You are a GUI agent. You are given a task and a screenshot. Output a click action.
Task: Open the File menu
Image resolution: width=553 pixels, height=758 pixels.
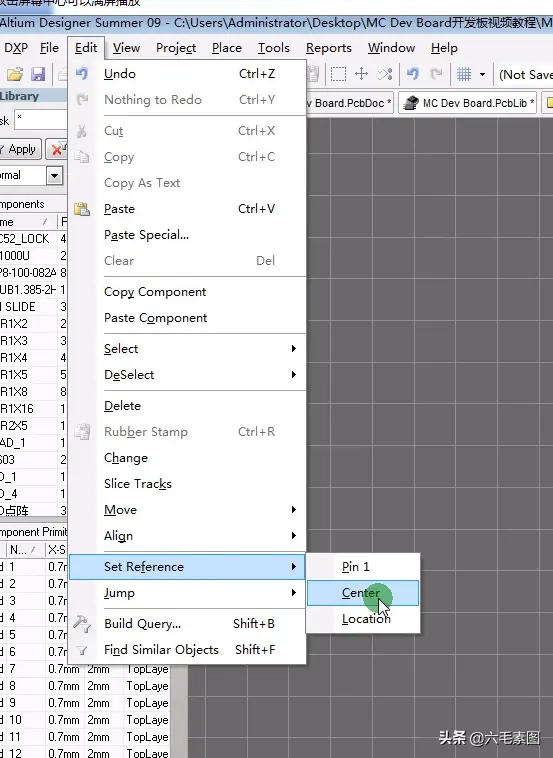coord(49,48)
